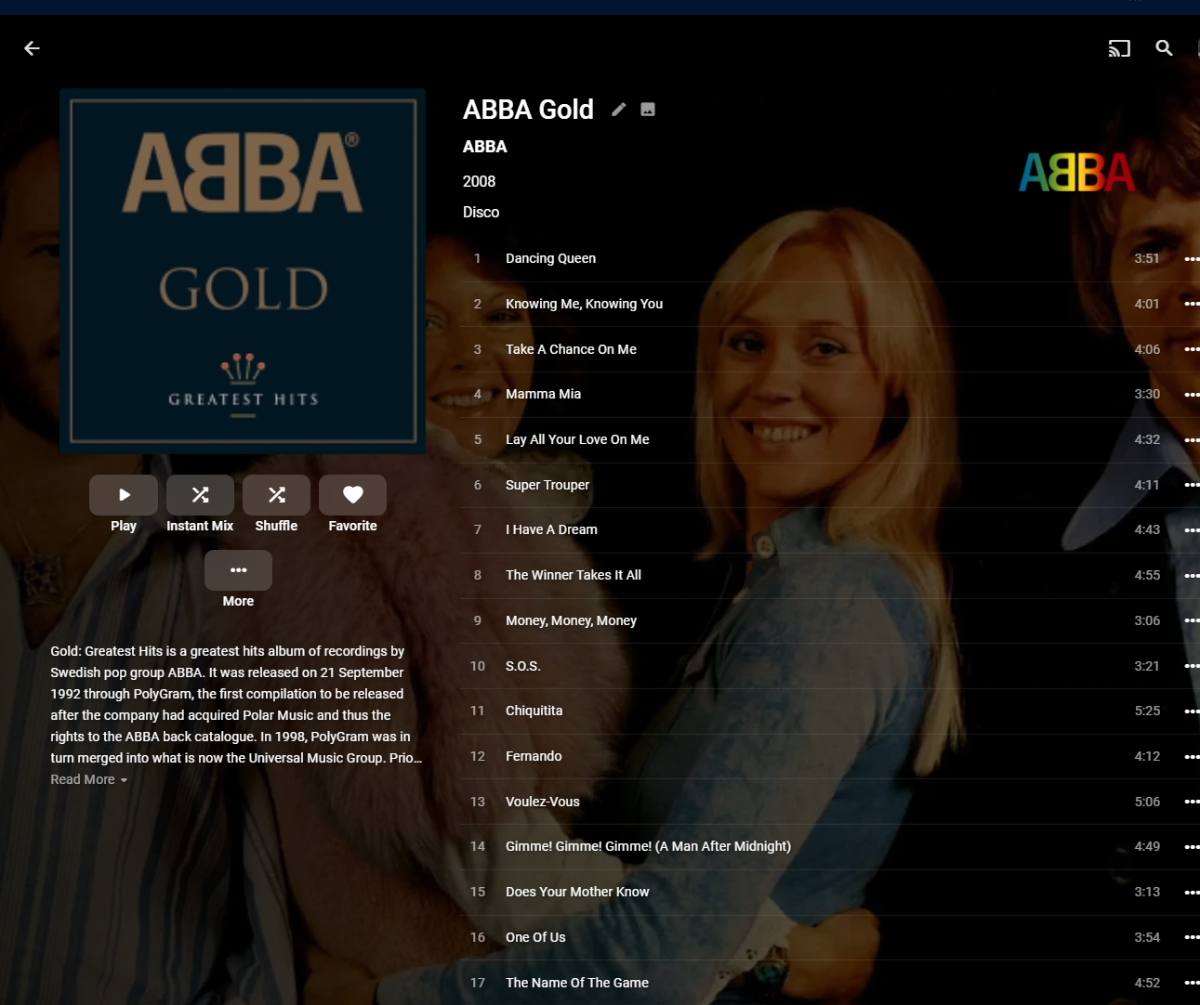
Task: Select track Money, Money, Money
Action: pyautogui.click(x=830, y=620)
